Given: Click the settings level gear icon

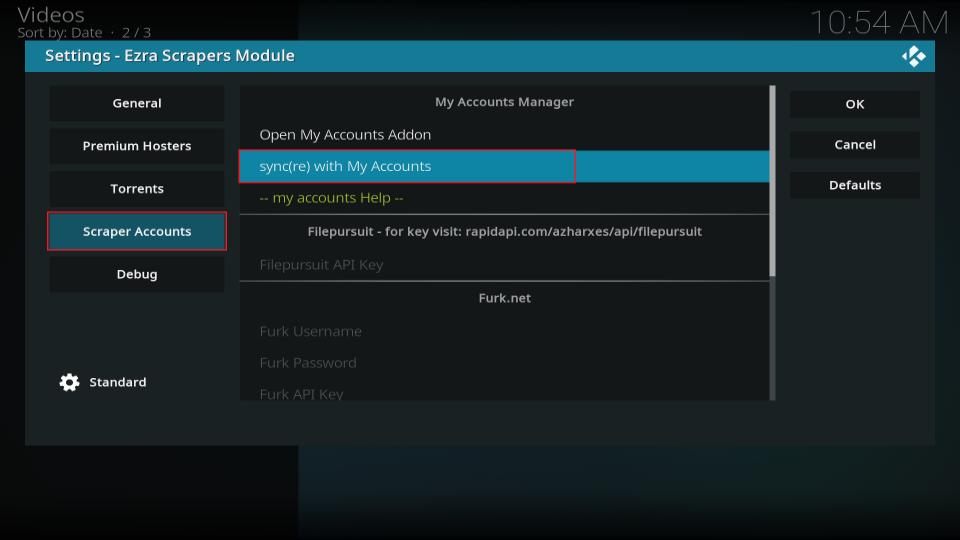Looking at the screenshot, I should [69, 382].
